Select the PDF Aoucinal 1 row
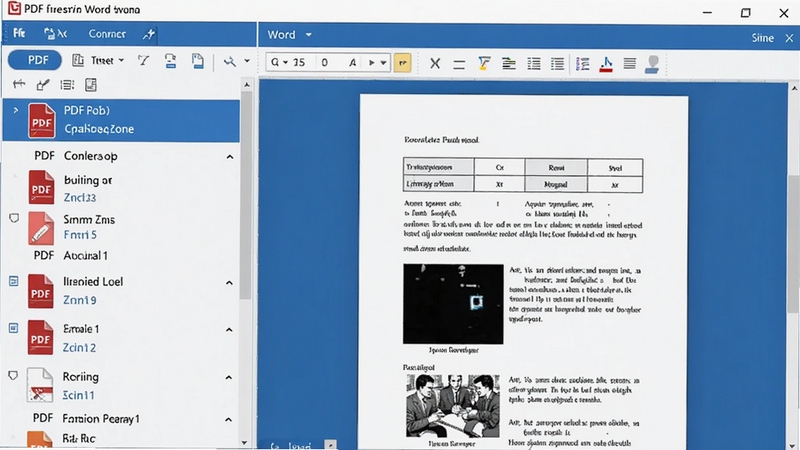Image resolution: width=800 pixels, height=450 pixels. click(70, 255)
